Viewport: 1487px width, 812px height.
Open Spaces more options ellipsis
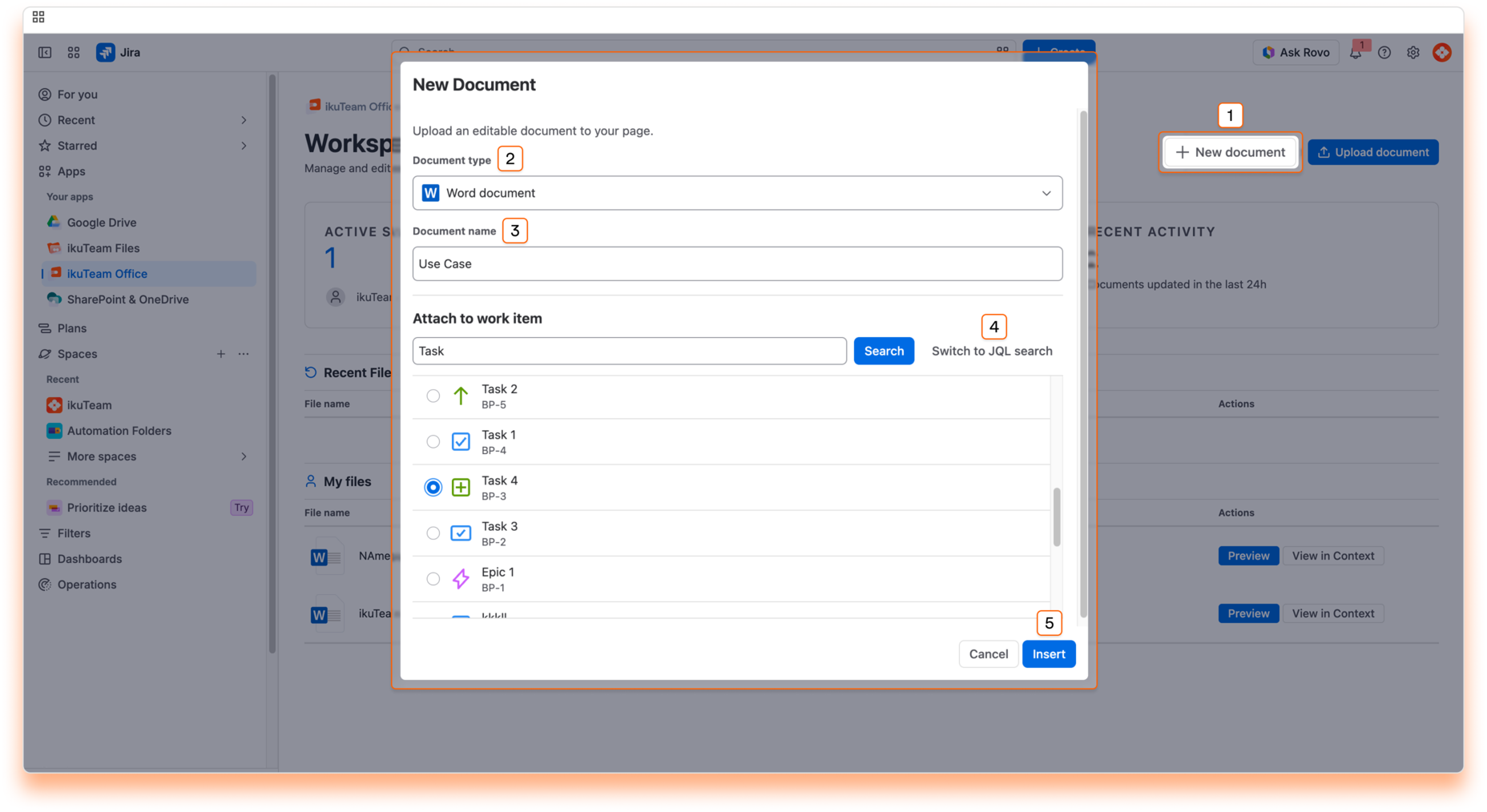click(x=244, y=353)
